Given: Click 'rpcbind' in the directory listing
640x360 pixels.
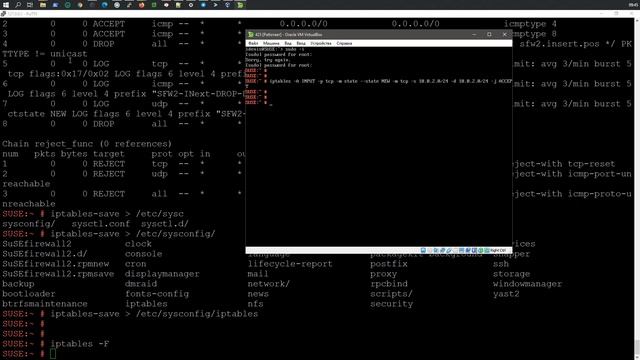Looking at the screenshot, I should pyautogui.click(x=389, y=284).
